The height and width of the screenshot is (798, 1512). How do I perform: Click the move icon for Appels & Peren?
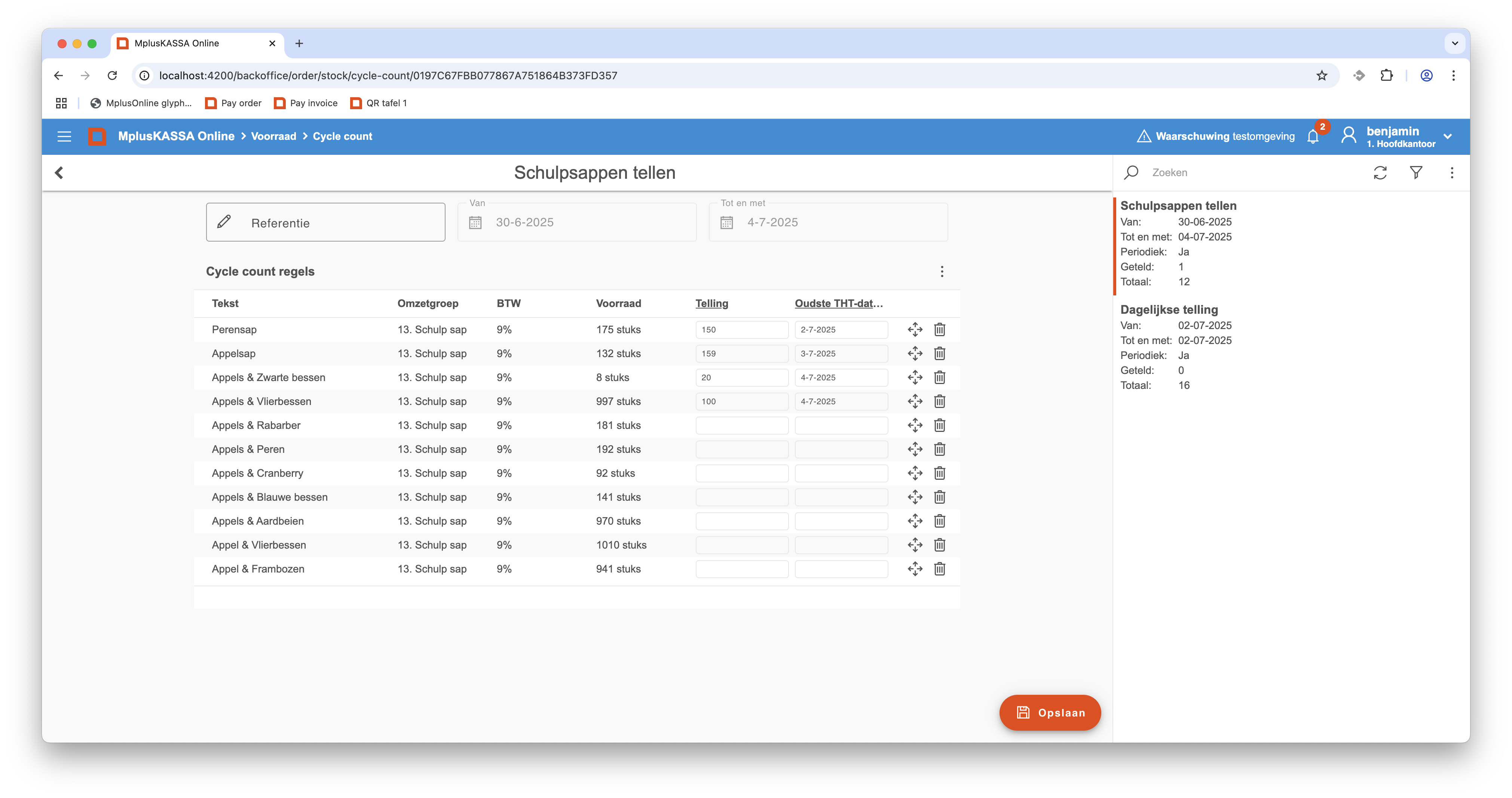click(915, 449)
